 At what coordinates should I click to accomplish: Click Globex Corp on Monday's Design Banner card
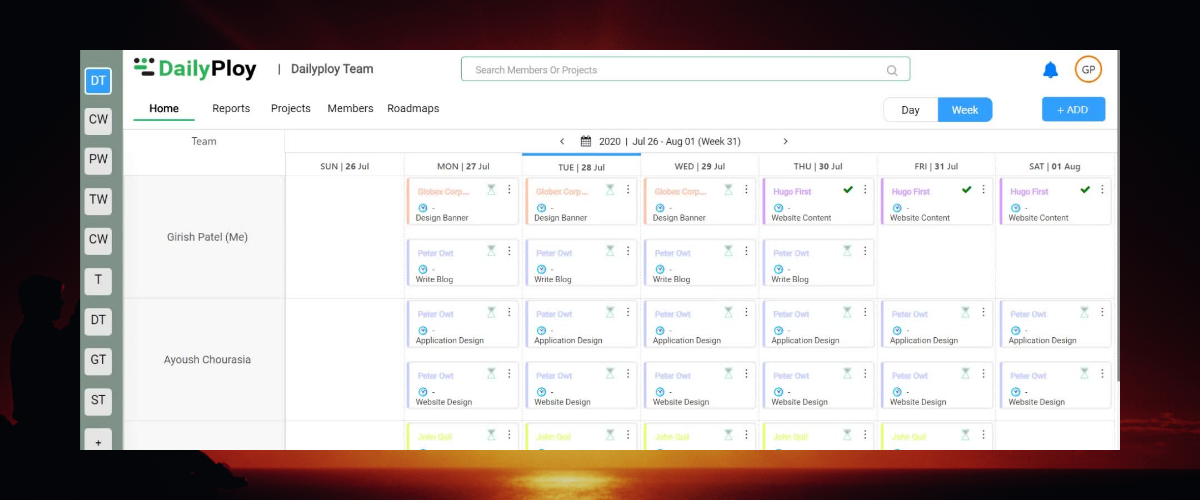(x=443, y=191)
